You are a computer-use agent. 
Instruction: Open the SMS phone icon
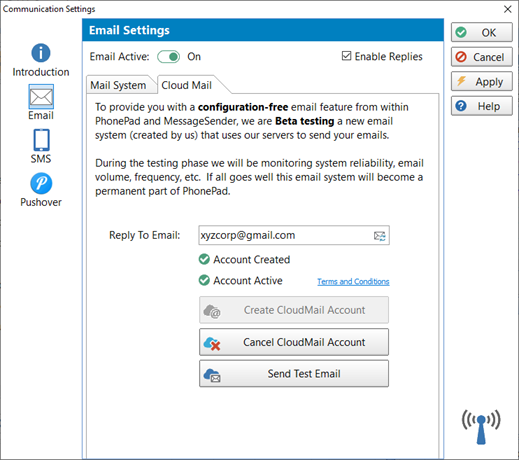point(41,140)
